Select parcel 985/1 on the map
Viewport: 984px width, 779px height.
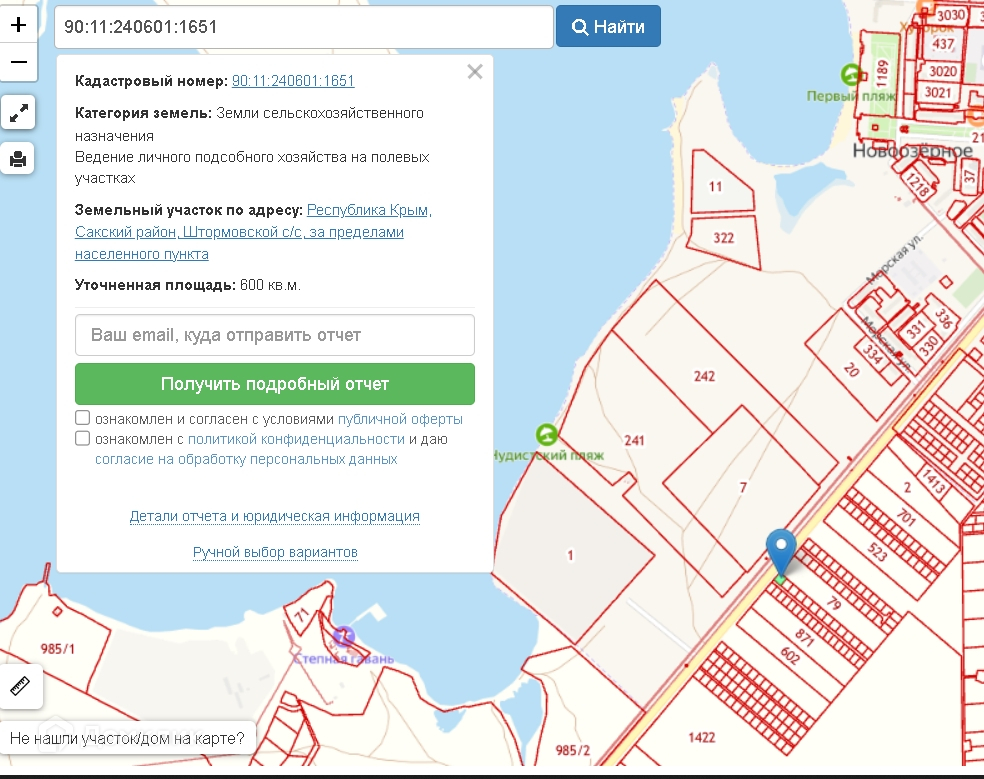58,649
